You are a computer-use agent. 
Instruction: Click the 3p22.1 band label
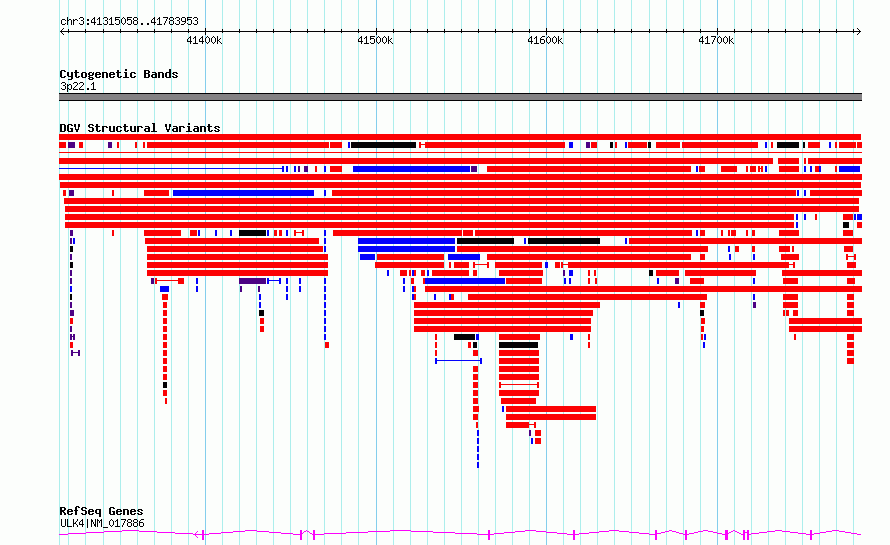pyautogui.click(x=78, y=86)
